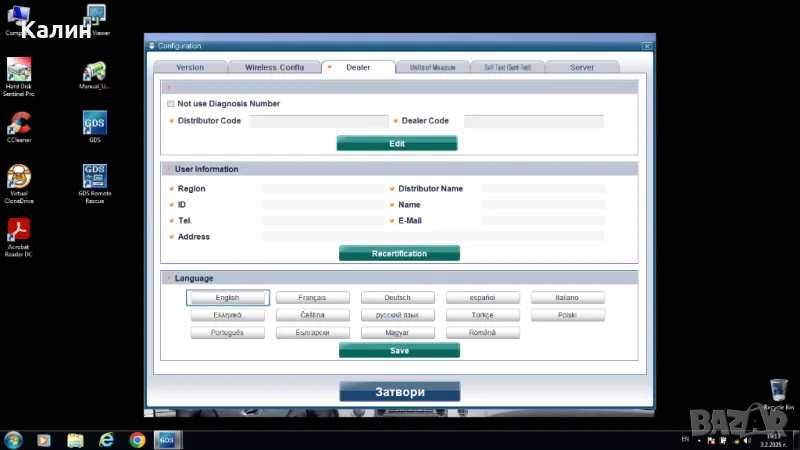Enable Not use Diagnosis Number checkbox
The image size is (800, 450).
(171, 104)
